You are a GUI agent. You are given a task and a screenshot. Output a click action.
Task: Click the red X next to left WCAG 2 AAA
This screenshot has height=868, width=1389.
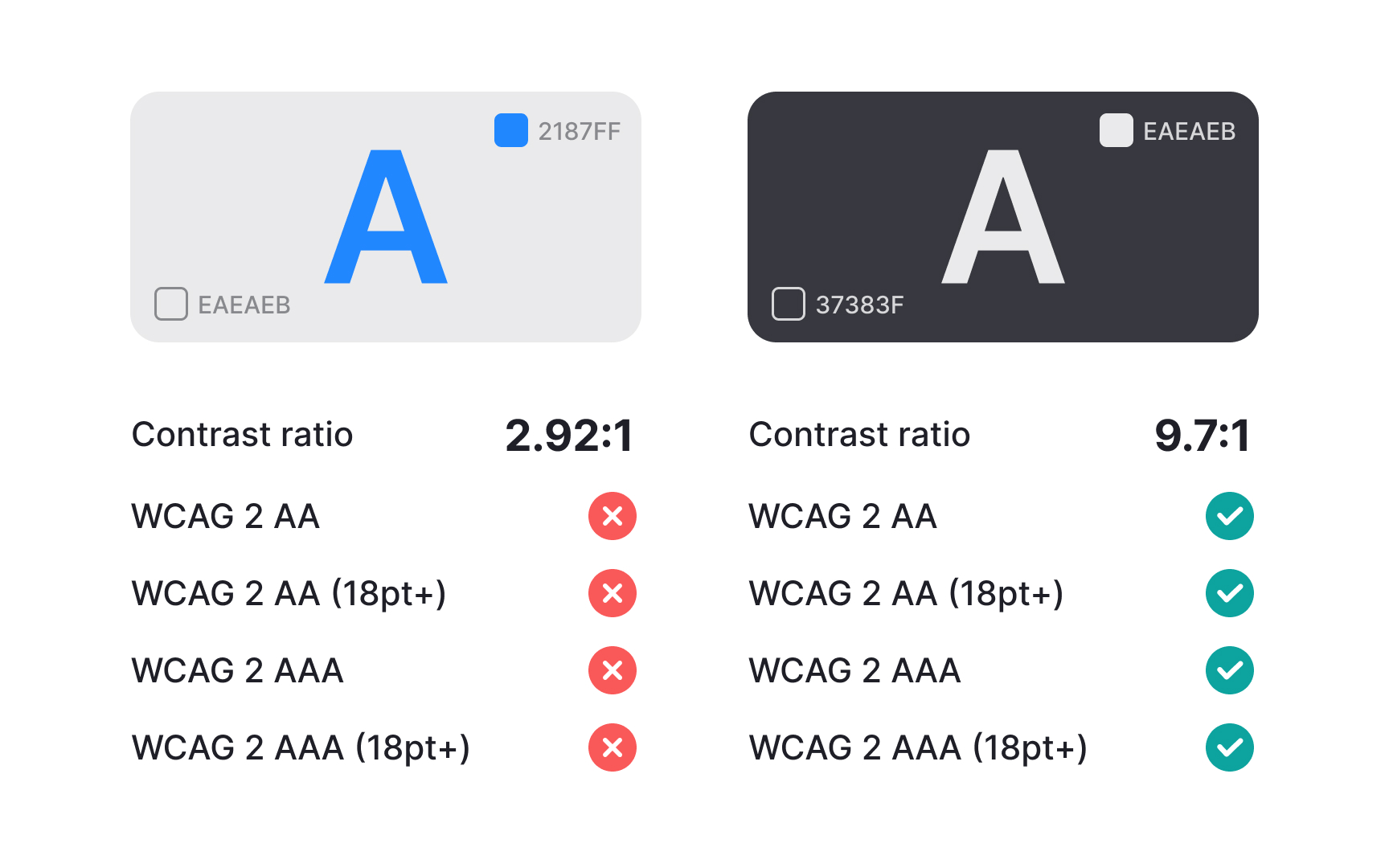coord(613,670)
